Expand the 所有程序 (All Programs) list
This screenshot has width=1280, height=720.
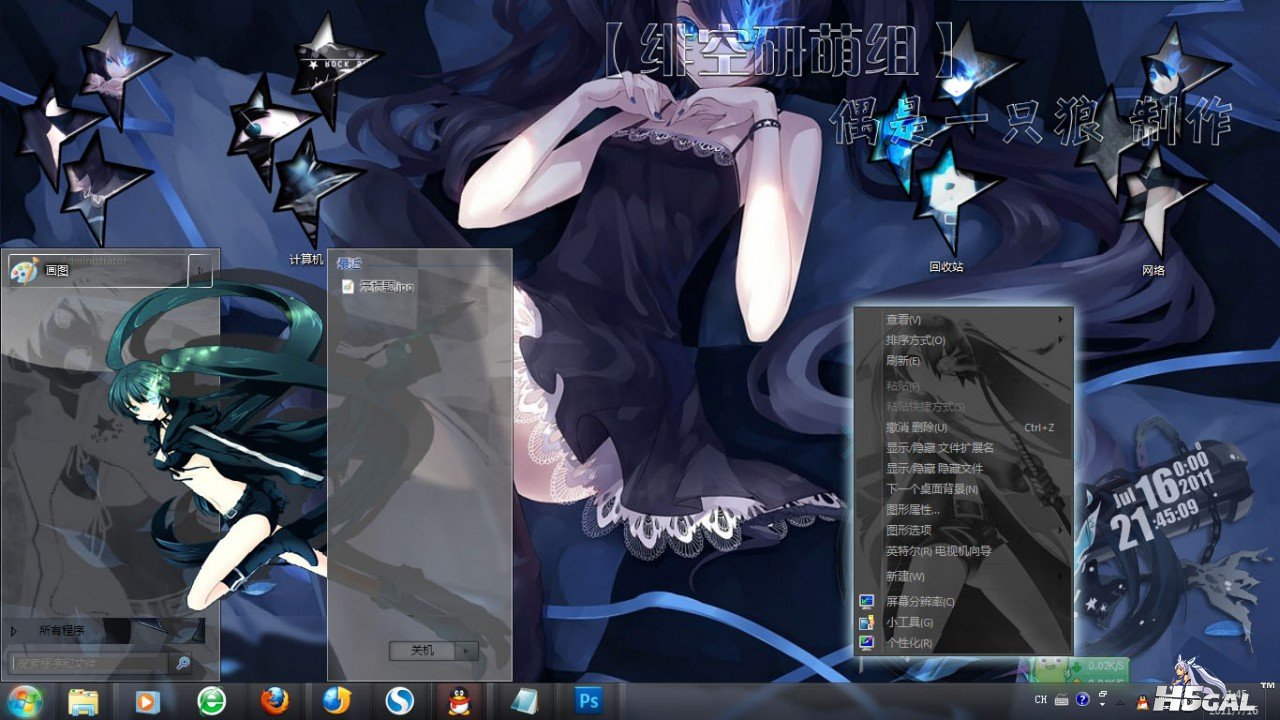(x=62, y=631)
